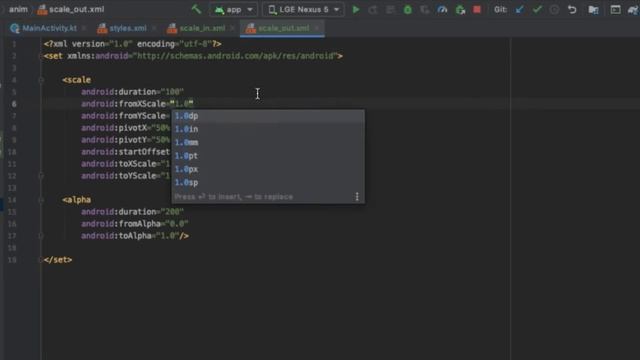The height and width of the screenshot is (360, 640).
Task: Stop the running app with red square
Action: point(477,9)
